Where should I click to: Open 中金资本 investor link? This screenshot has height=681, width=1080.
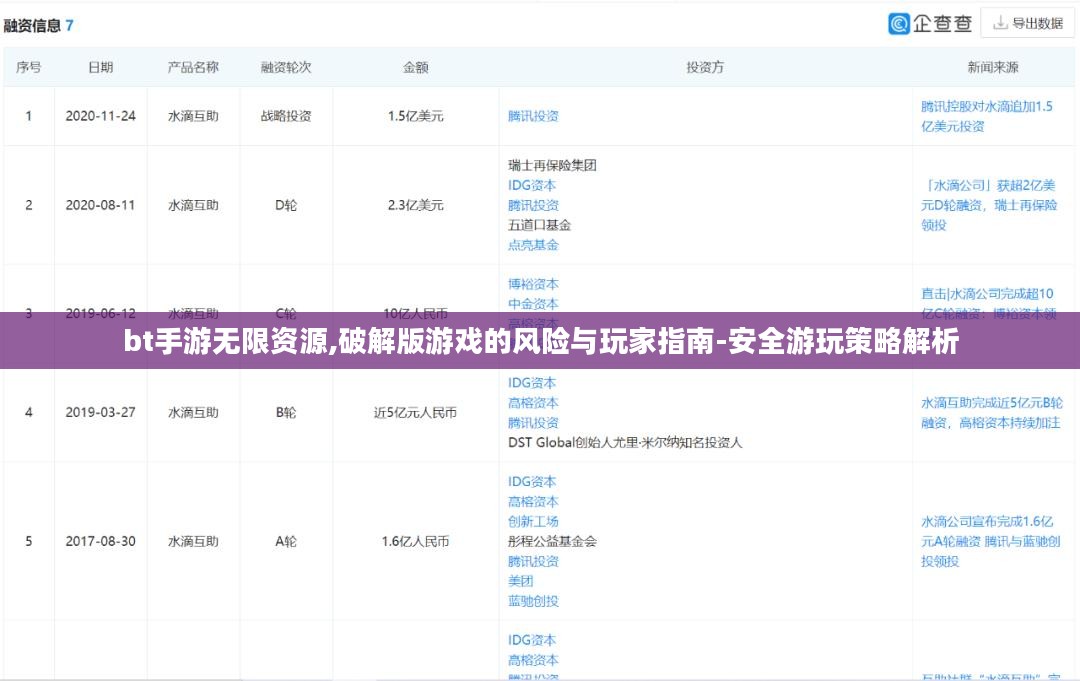click(x=533, y=304)
